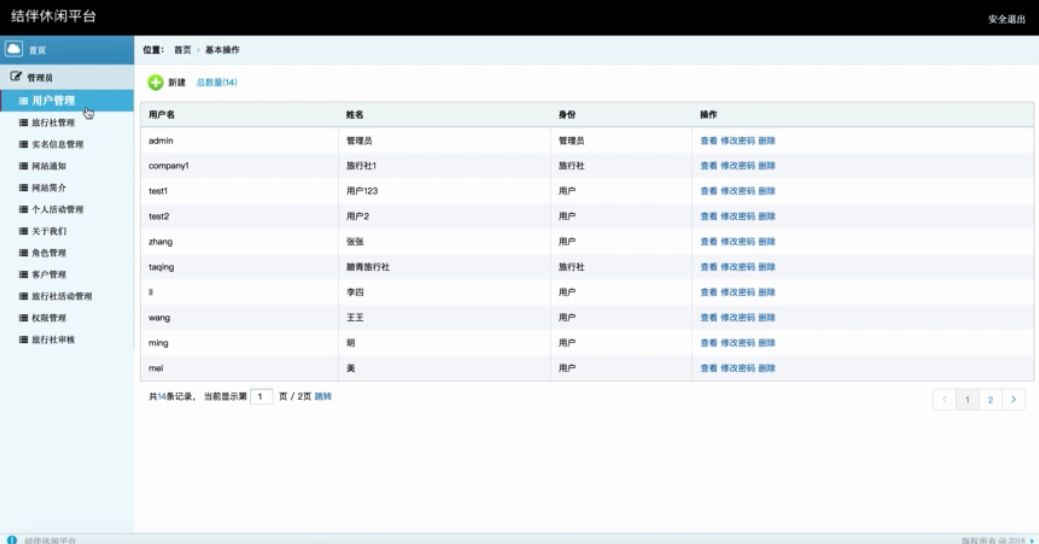Click 查看 for user 李四
Viewport: 1039px width, 544px height.
tap(708, 292)
